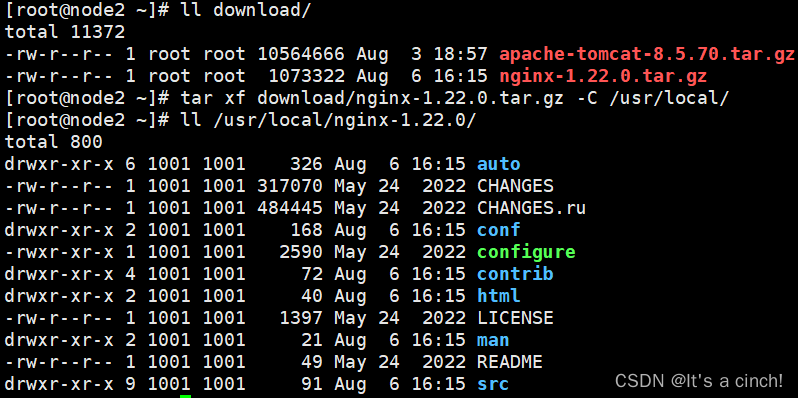The height and width of the screenshot is (398, 798).
Task: Click the 'total 11372' line
Action: click(65, 32)
